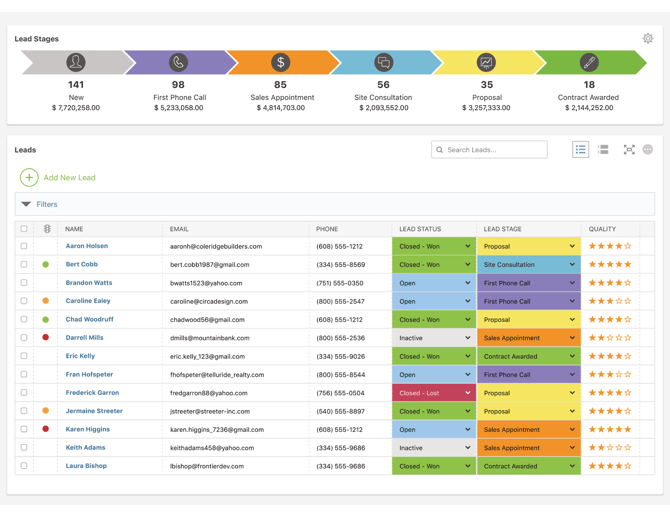670x517 pixels.
Task: Click the green plus Add New Lead icon
Action: tap(29, 177)
